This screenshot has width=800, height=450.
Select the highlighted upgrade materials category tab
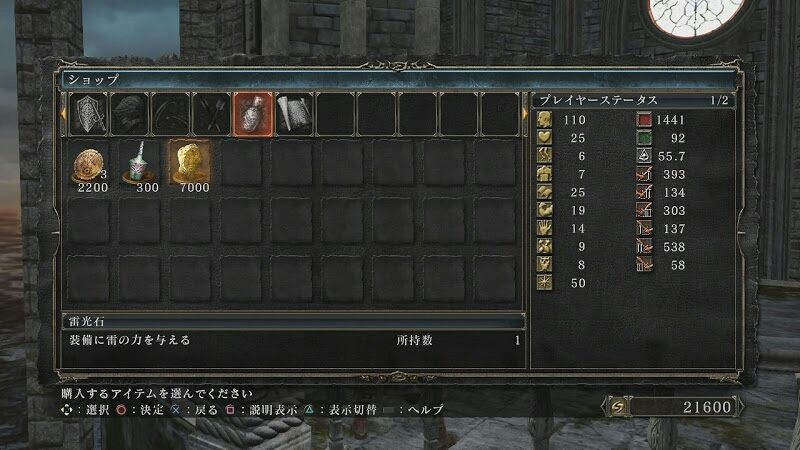[253, 114]
